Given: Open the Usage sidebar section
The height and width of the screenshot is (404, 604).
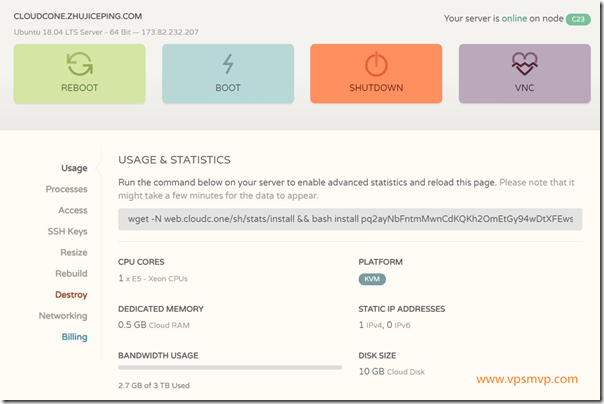Looking at the screenshot, I should [74, 168].
